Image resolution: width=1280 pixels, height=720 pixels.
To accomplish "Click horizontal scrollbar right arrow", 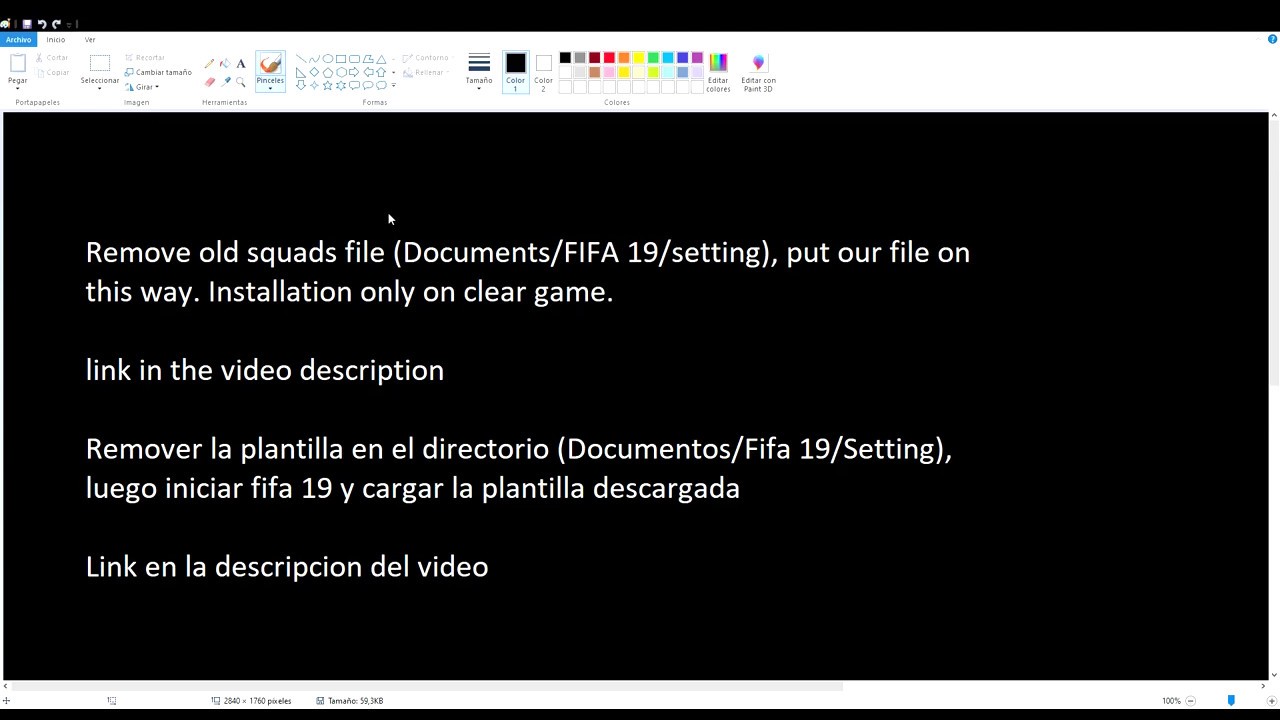I will 1263,686.
